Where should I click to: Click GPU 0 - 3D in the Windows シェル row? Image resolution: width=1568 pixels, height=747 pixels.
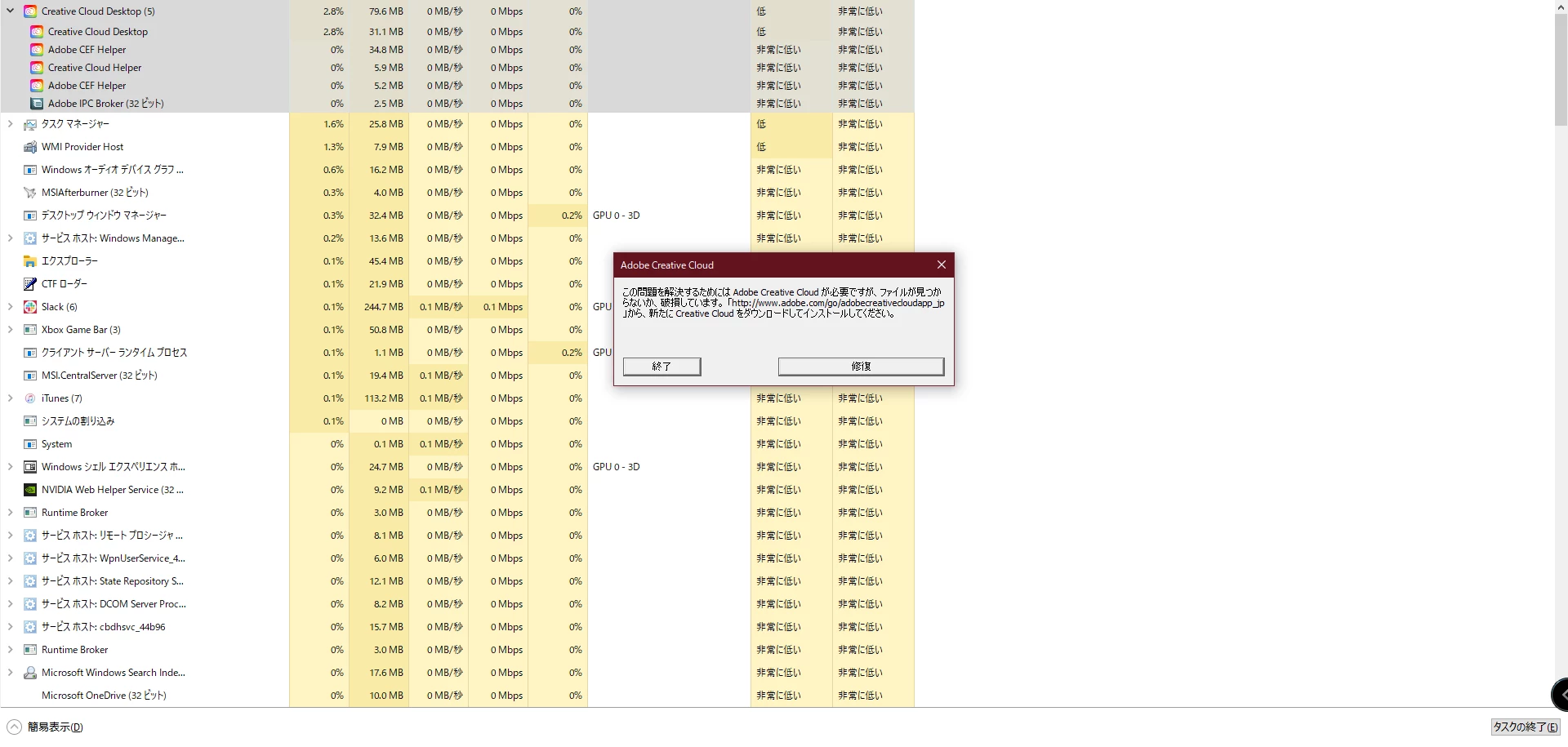617,467
